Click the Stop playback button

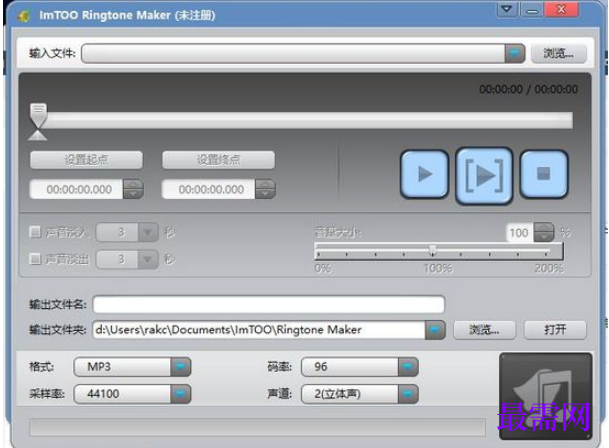544,174
